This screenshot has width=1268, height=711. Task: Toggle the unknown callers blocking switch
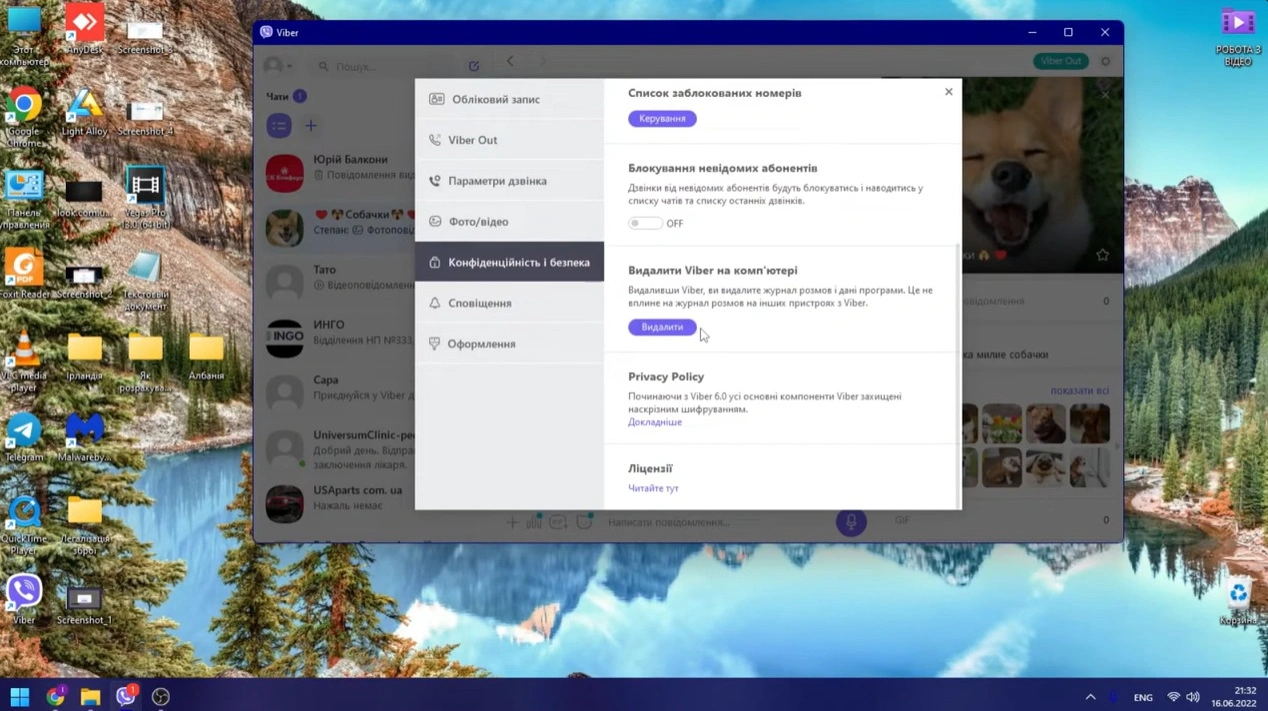[645, 223]
